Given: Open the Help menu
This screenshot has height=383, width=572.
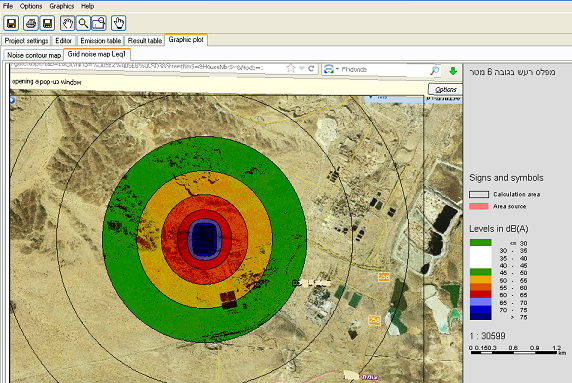Looking at the screenshot, I should coord(88,6).
